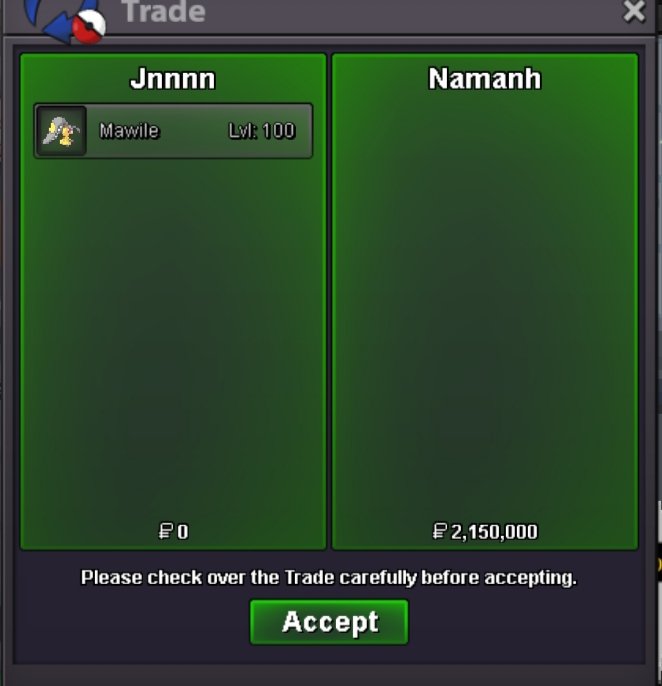Click the trade warning message text
This screenshot has height=686, width=662.
329,578
